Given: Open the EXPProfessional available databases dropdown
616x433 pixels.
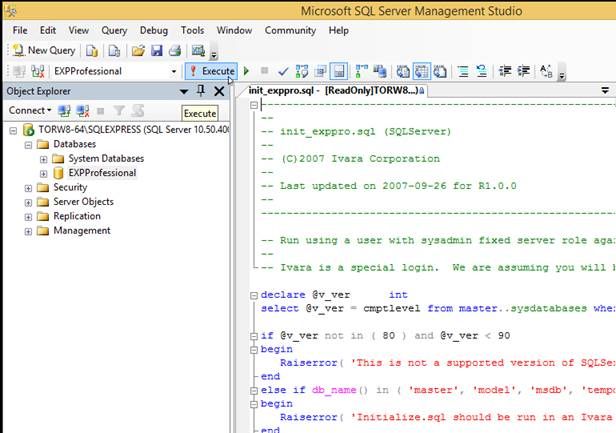Looking at the screenshot, I should 173,72.
